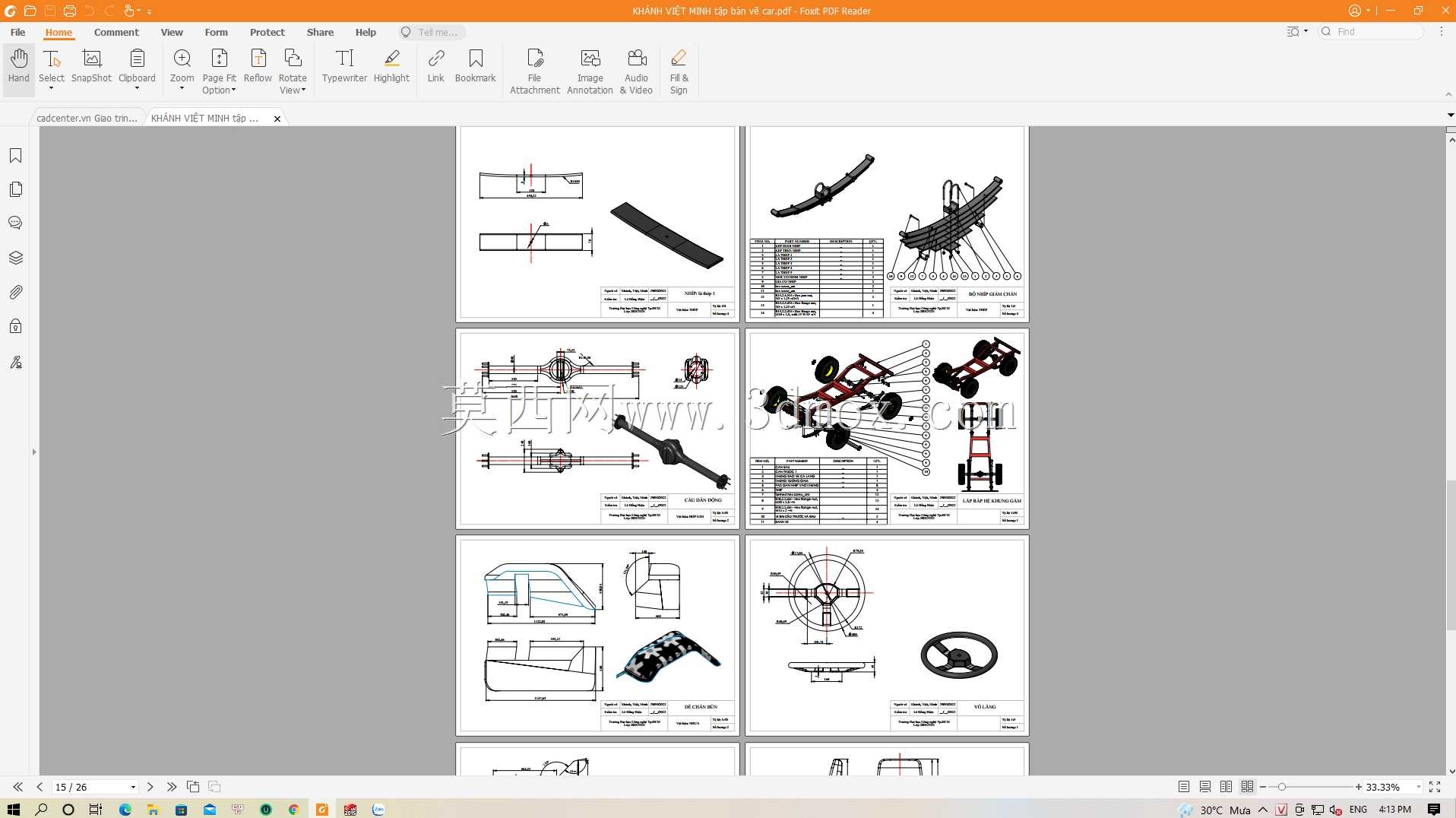Expand the left navigation panel arrow
Viewport: 1456px width, 818px height.
34,452
